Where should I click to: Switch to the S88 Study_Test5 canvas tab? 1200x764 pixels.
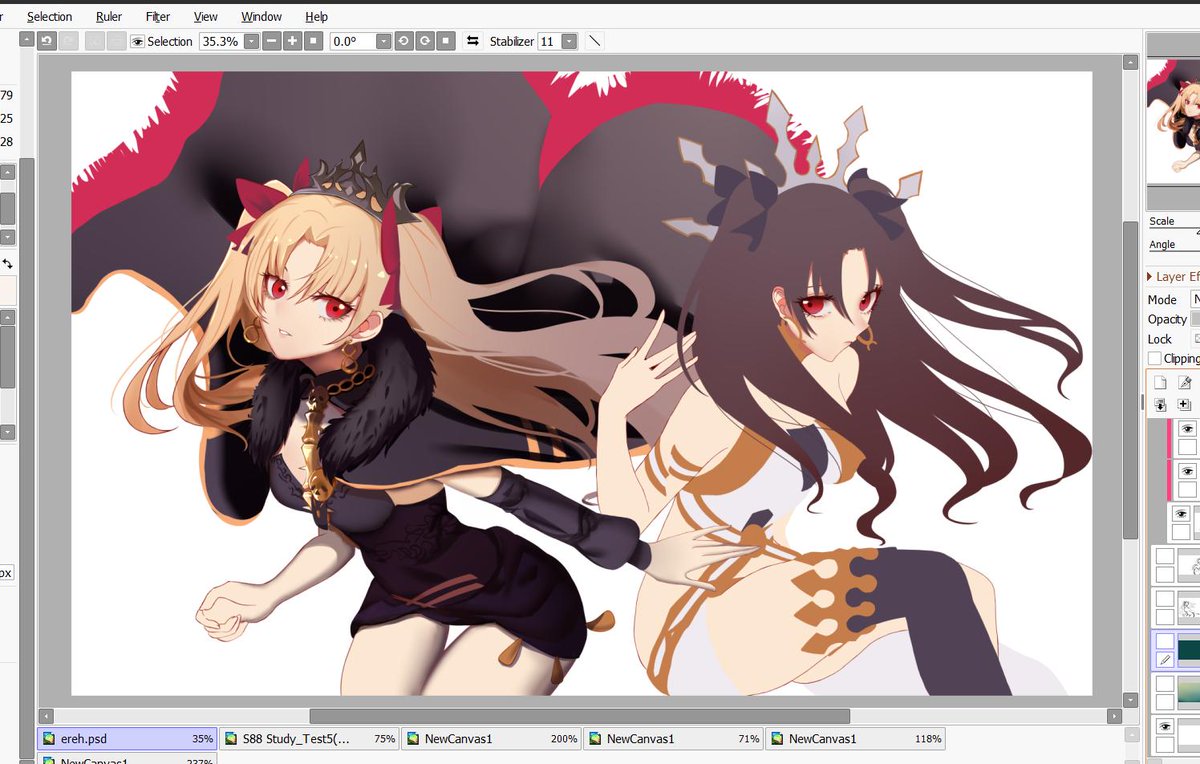[x=308, y=739]
